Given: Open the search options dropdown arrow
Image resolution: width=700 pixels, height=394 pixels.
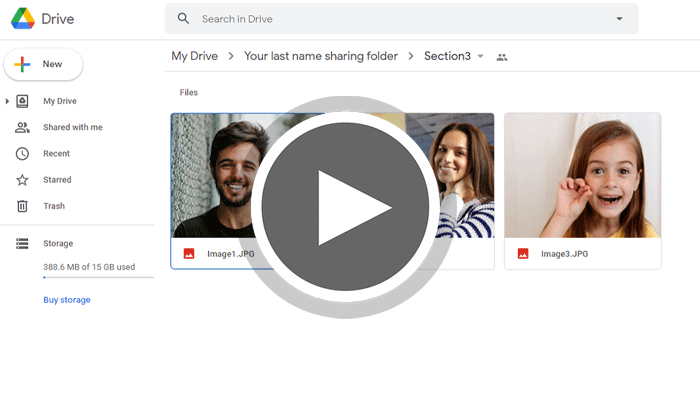Looking at the screenshot, I should pos(619,19).
